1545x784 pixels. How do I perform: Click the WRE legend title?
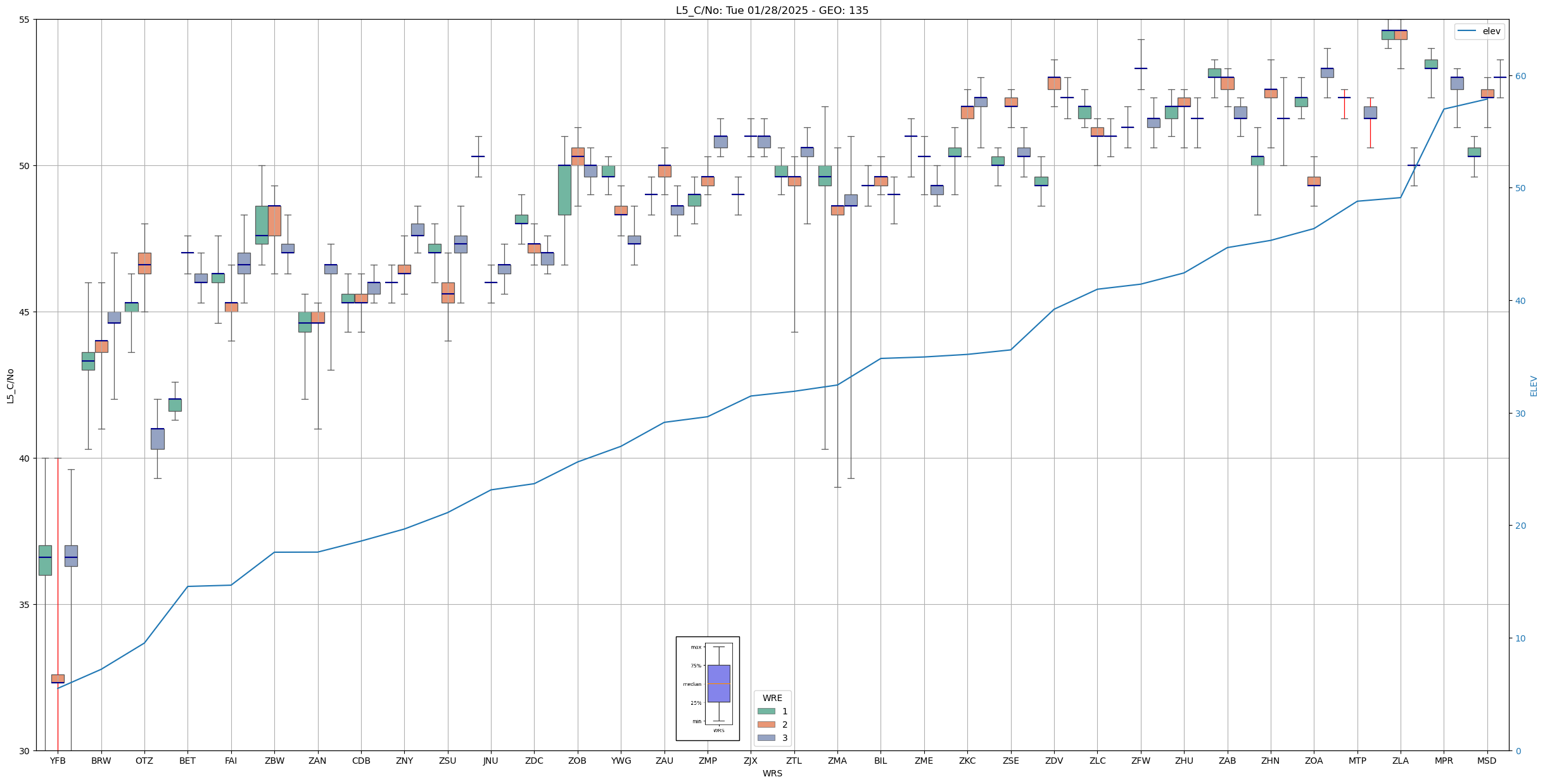(x=772, y=698)
